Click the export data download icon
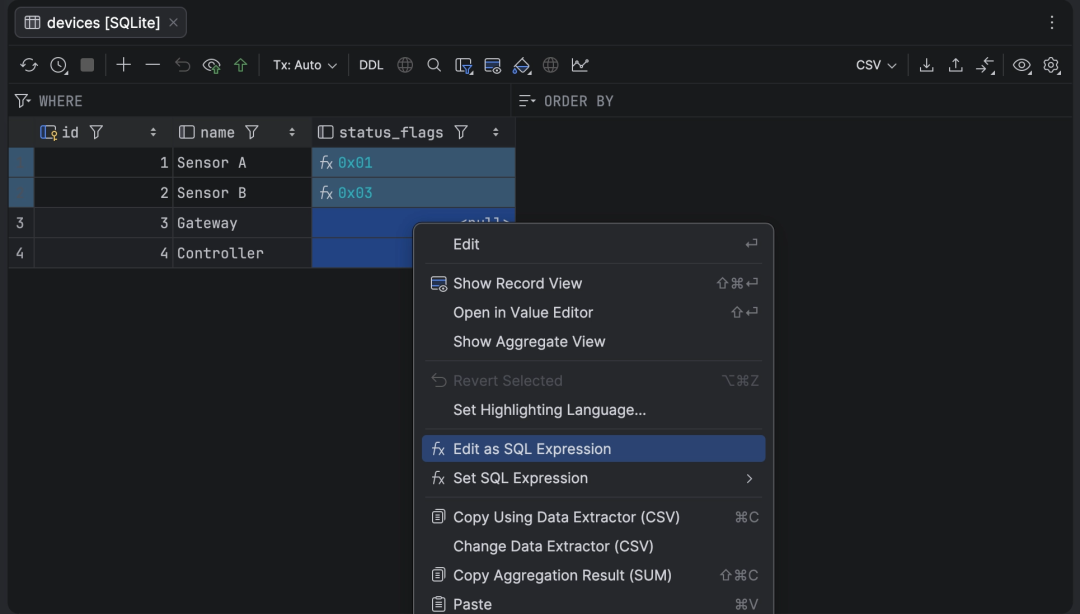Viewport: 1080px width, 614px height. click(926, 65)
